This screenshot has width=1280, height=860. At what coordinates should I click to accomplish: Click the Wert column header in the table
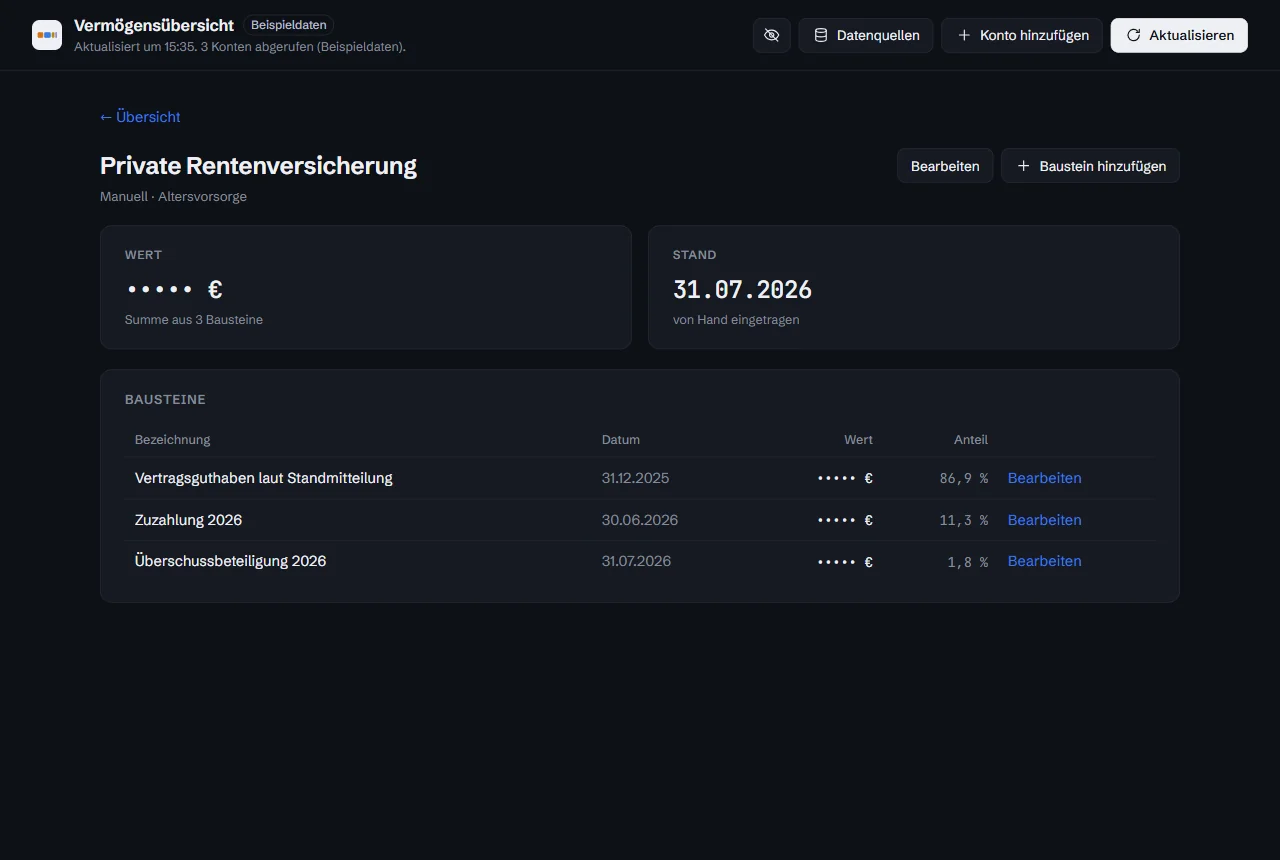pyautogui.click(x=858, y=439)
